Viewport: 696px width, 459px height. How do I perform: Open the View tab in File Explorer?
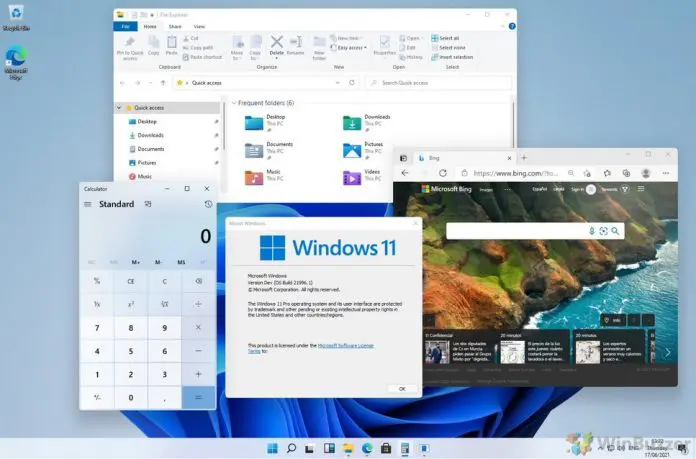coord(200,26)
